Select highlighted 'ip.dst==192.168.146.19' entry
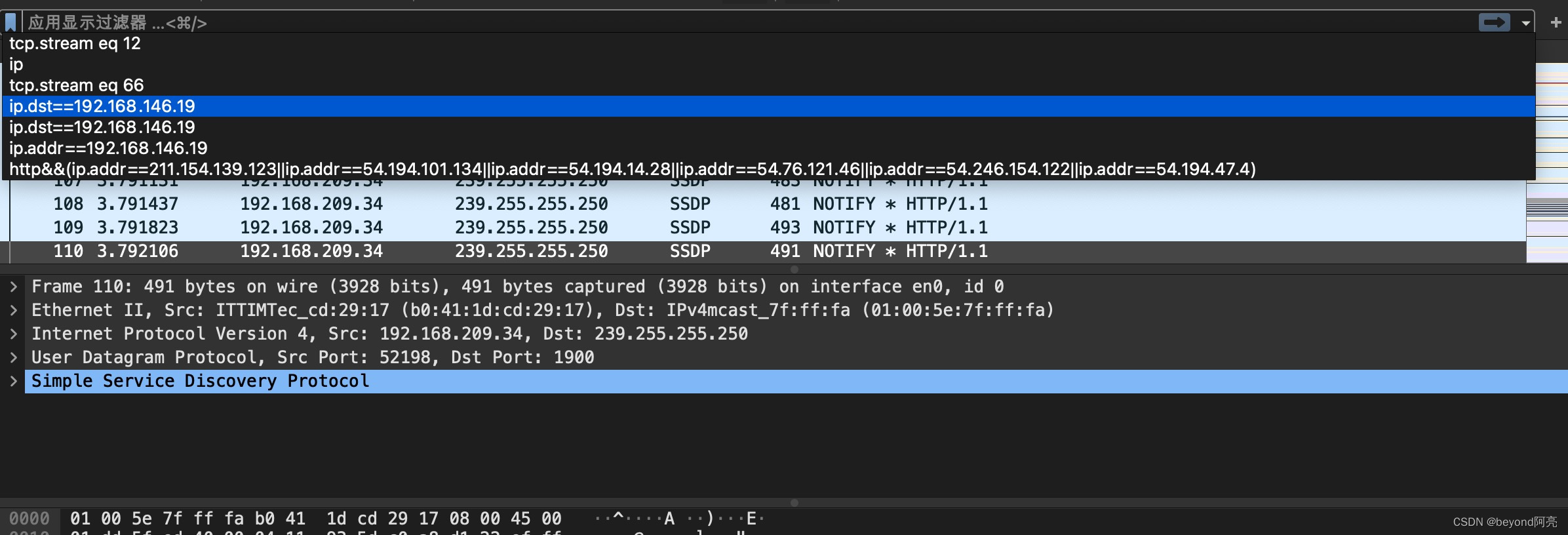 (769, 106)
